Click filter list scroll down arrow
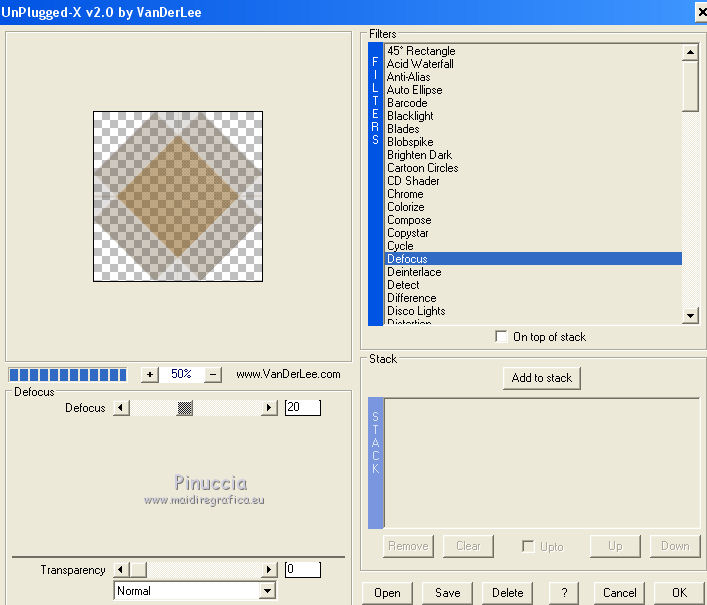 [690, 316]
